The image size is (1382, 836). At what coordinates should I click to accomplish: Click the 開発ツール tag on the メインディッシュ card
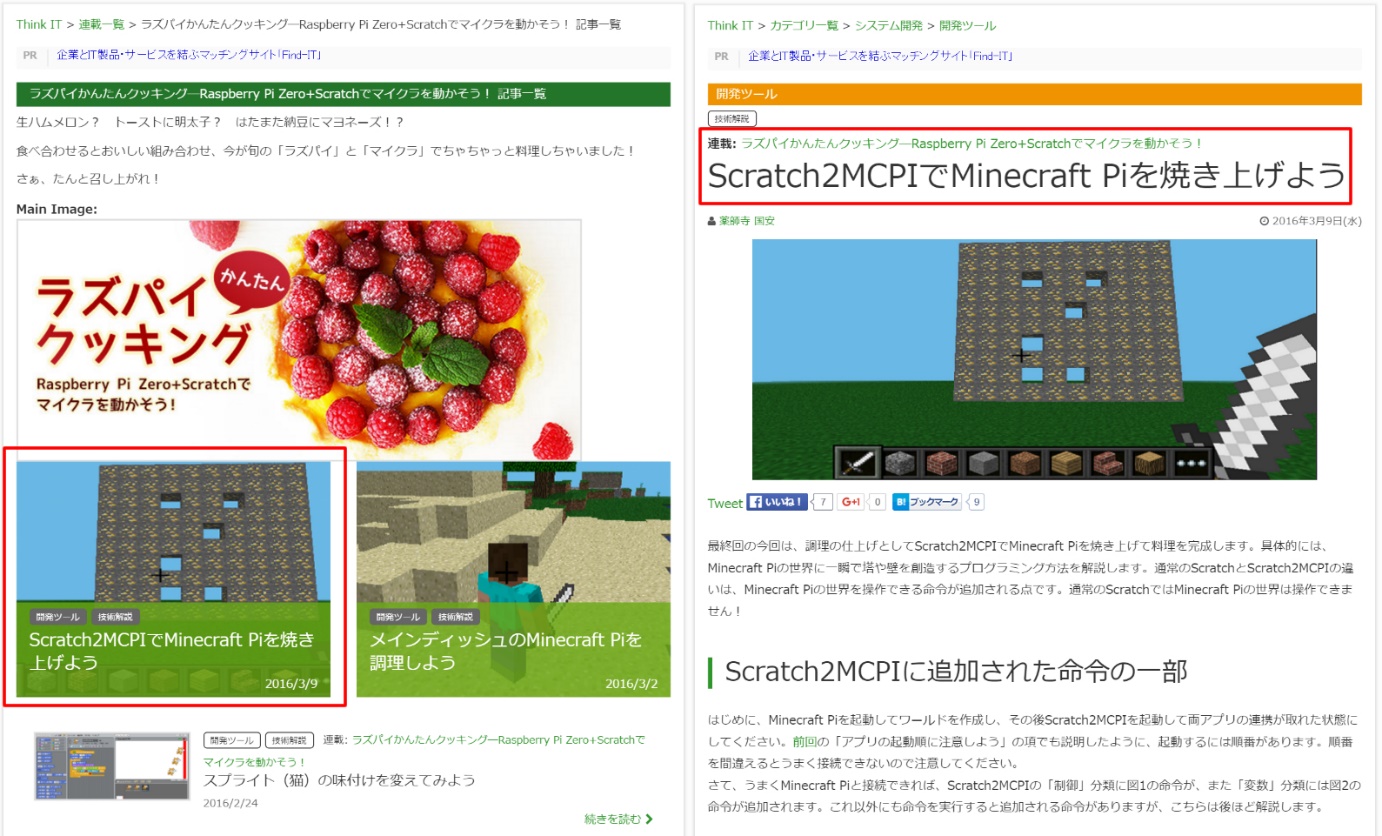pyautogui.click(x=398, y=617)
